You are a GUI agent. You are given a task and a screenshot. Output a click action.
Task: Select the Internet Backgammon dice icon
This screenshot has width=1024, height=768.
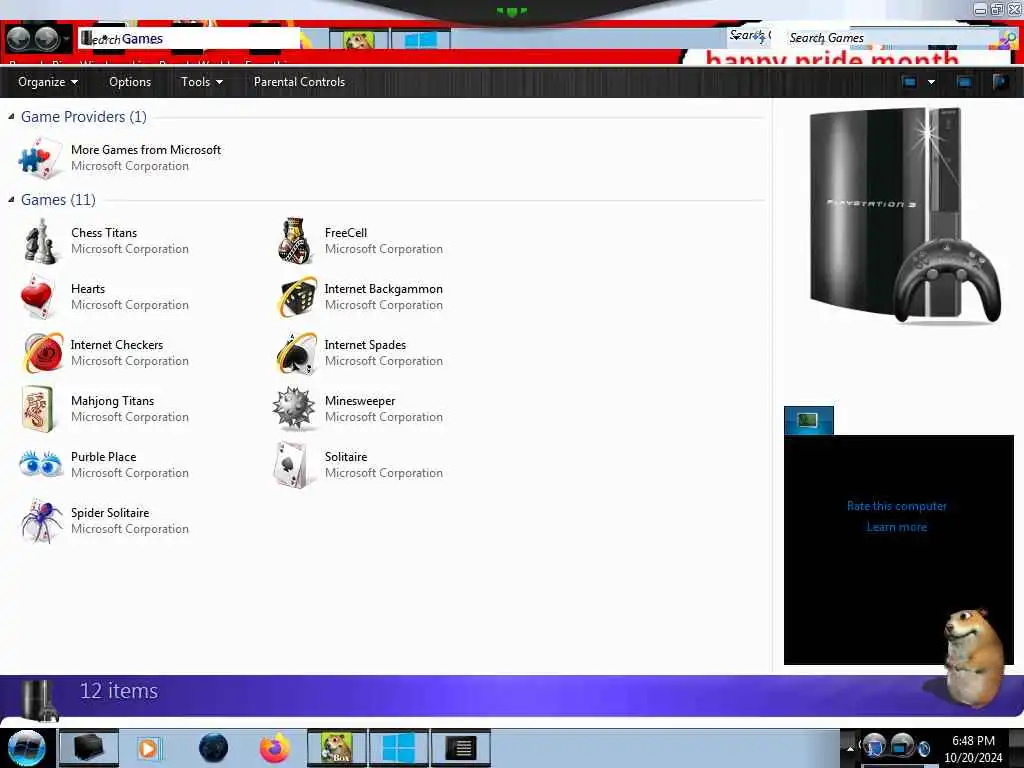pos(295,297)
